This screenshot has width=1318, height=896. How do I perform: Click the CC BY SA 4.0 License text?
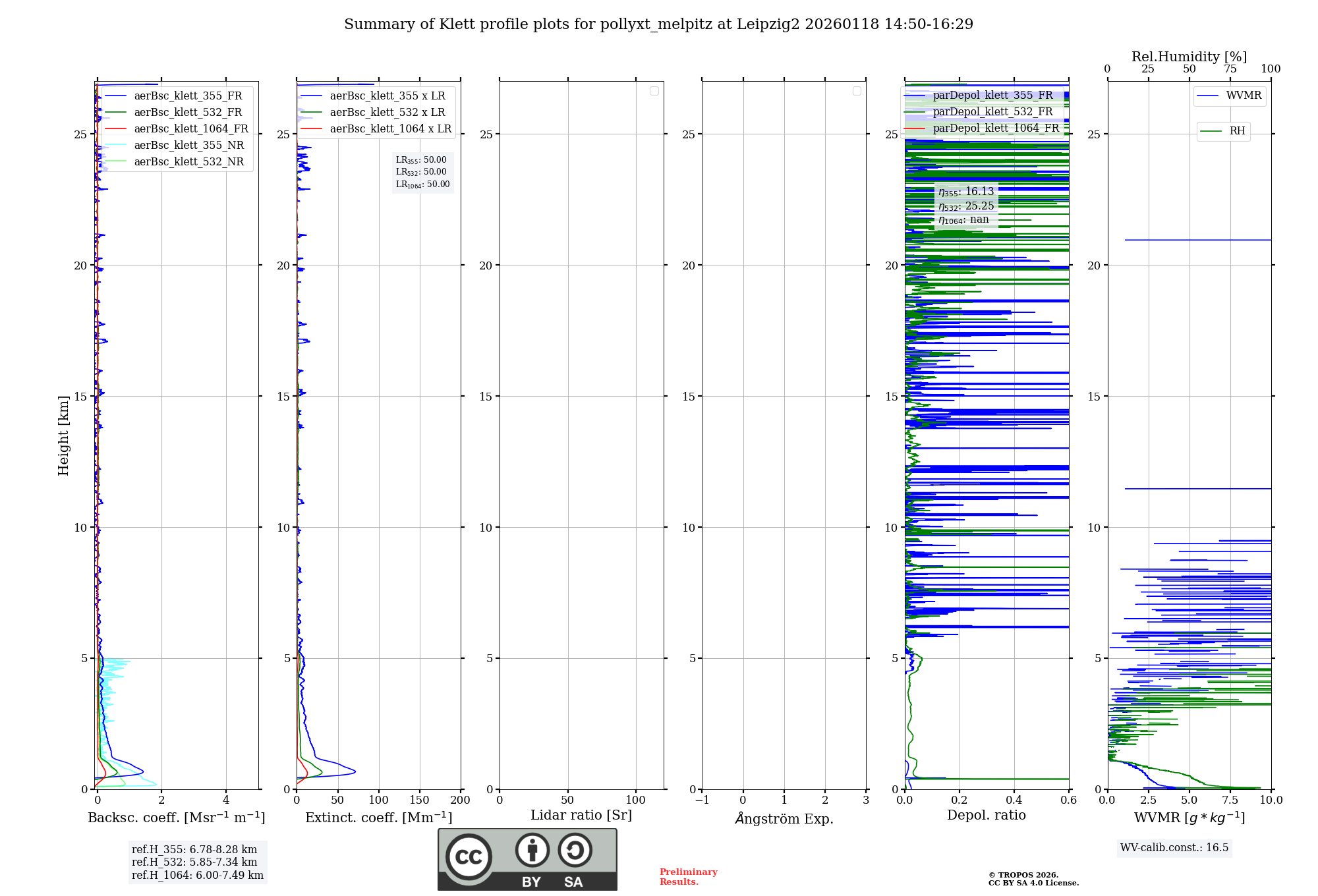(1033, 883)
